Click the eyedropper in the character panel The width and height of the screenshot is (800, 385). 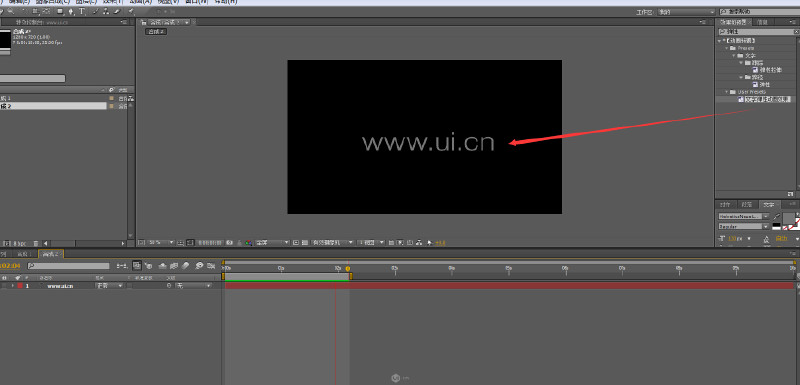point(777,217)
